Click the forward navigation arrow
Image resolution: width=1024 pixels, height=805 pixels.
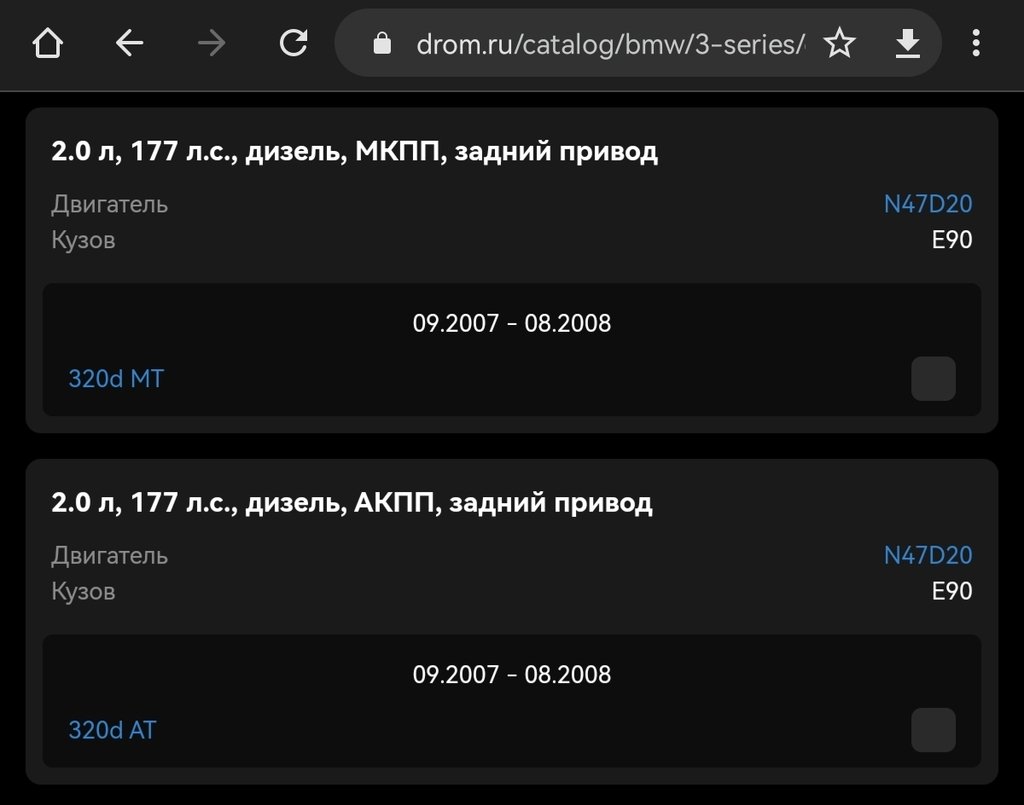[x=211, y=43]
